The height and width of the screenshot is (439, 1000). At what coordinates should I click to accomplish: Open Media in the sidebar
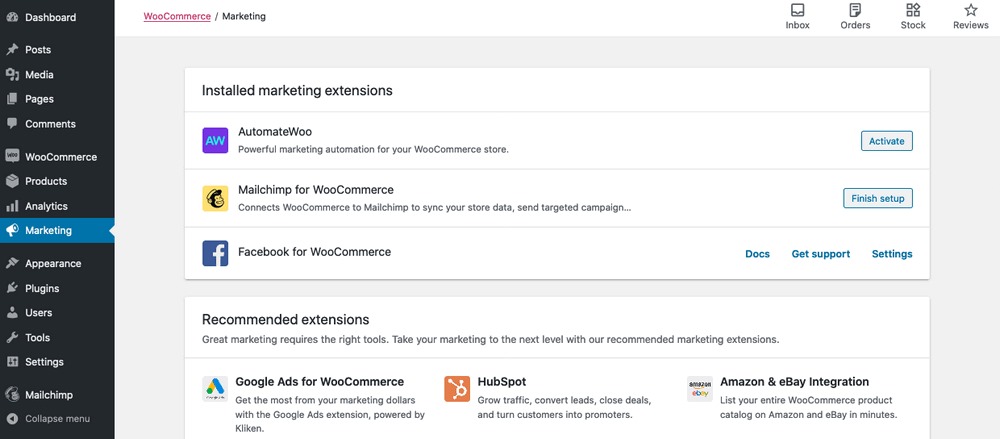[39, 75]
